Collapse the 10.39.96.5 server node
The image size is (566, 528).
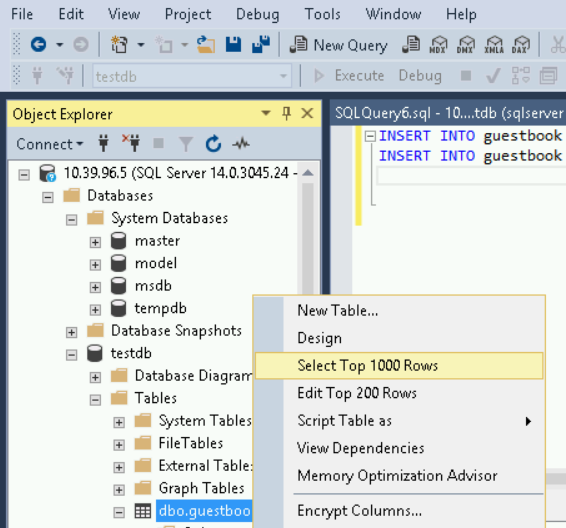(x=24, y=175)
